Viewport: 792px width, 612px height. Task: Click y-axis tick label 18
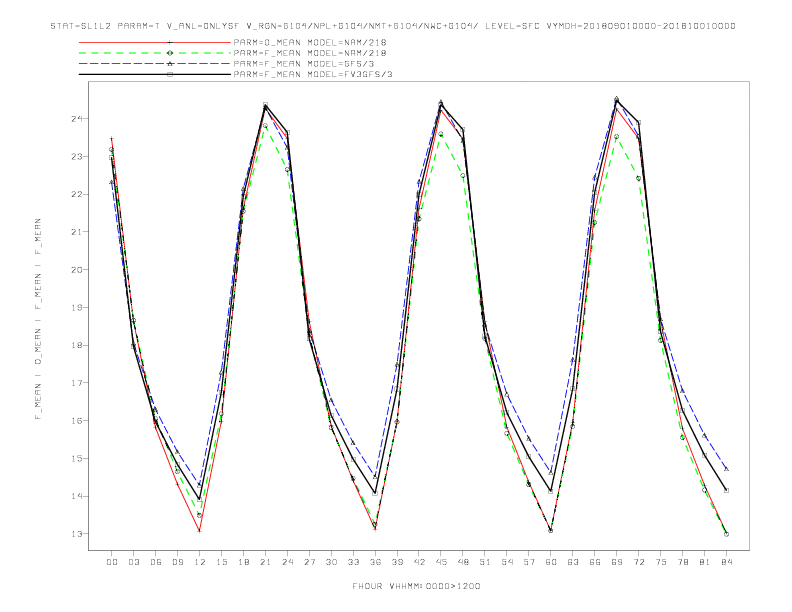tap(78, 345)
